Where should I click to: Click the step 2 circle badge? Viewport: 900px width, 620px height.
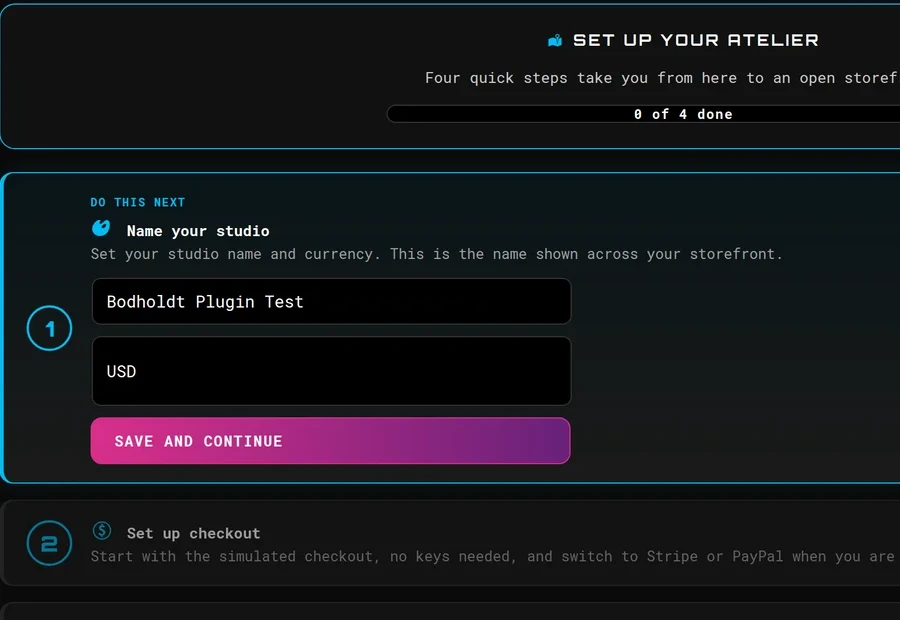49,543
